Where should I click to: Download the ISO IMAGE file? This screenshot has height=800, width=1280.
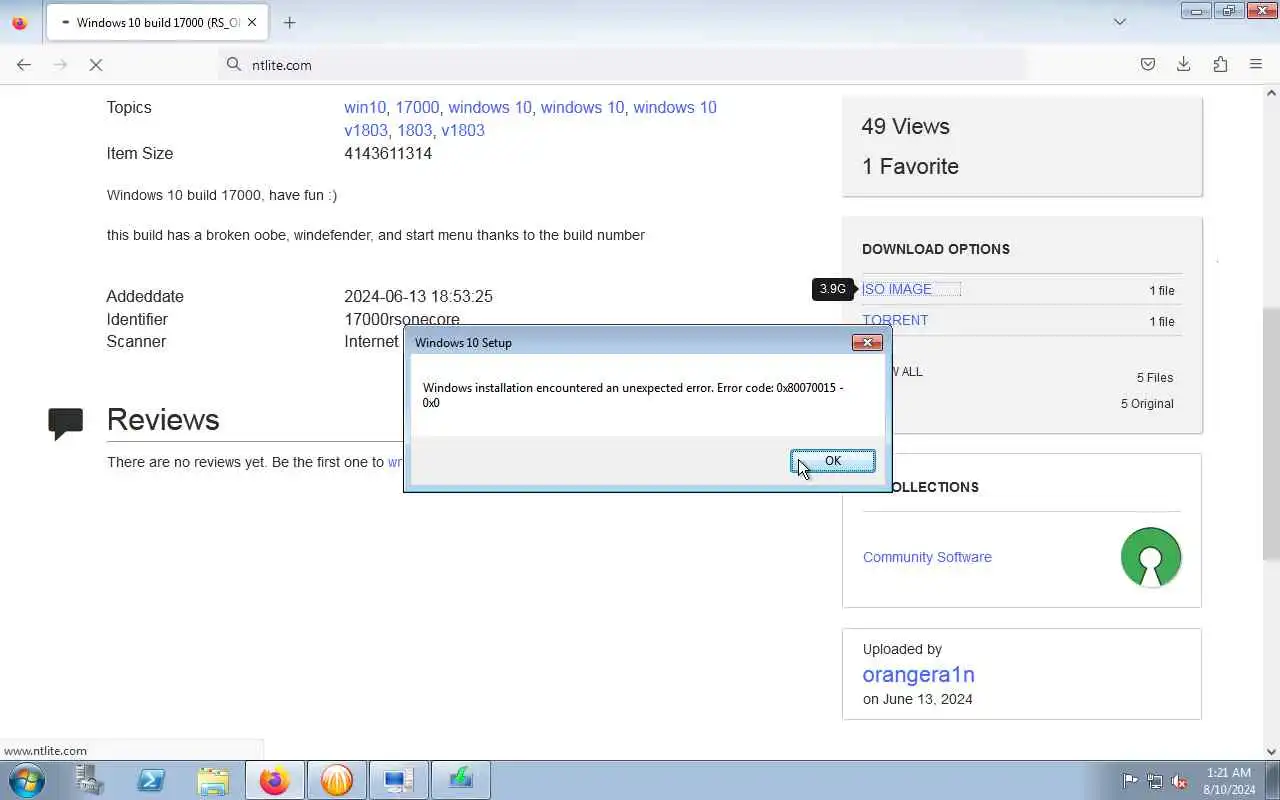coord(897,289)
